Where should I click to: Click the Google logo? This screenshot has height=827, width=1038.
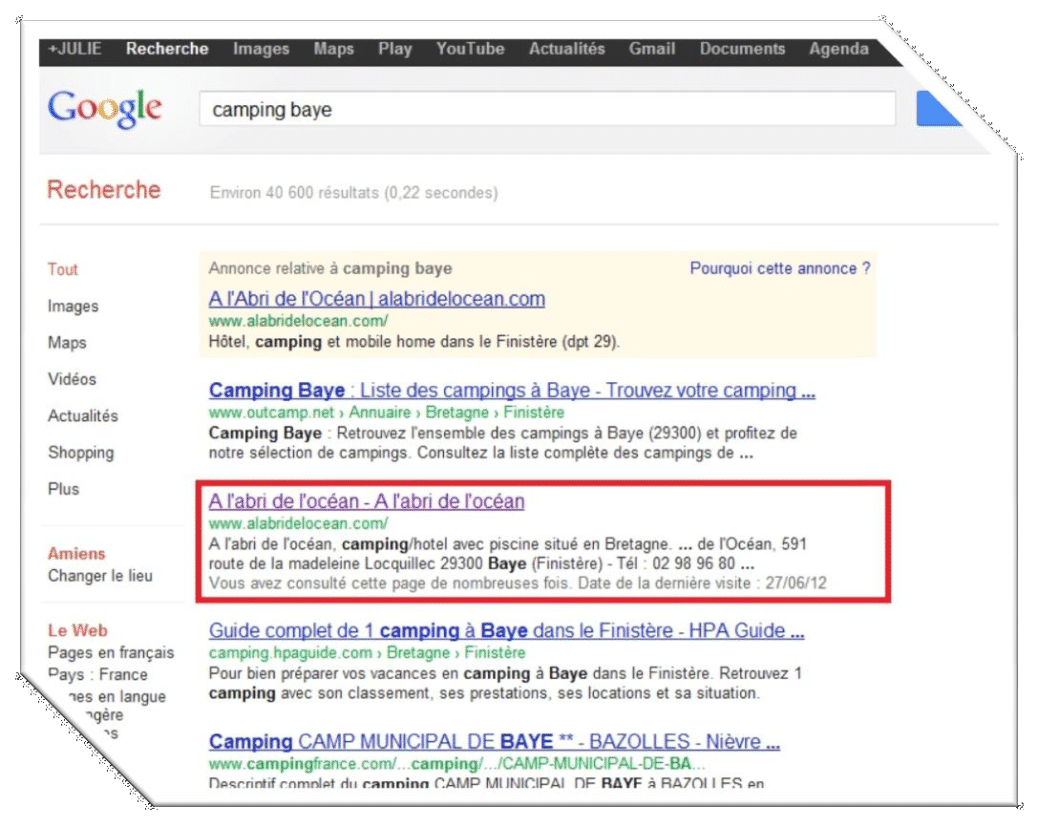coord(105,109)
